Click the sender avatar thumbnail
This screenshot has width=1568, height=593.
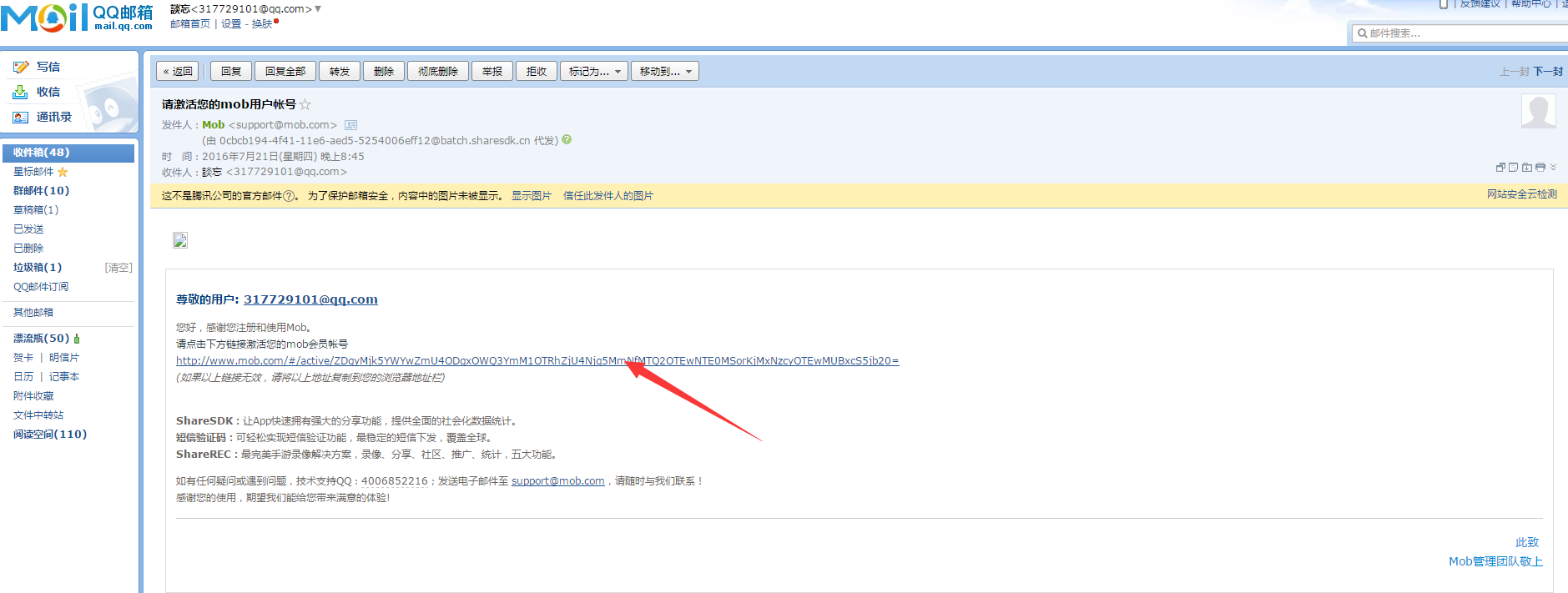pos(1538,111)
